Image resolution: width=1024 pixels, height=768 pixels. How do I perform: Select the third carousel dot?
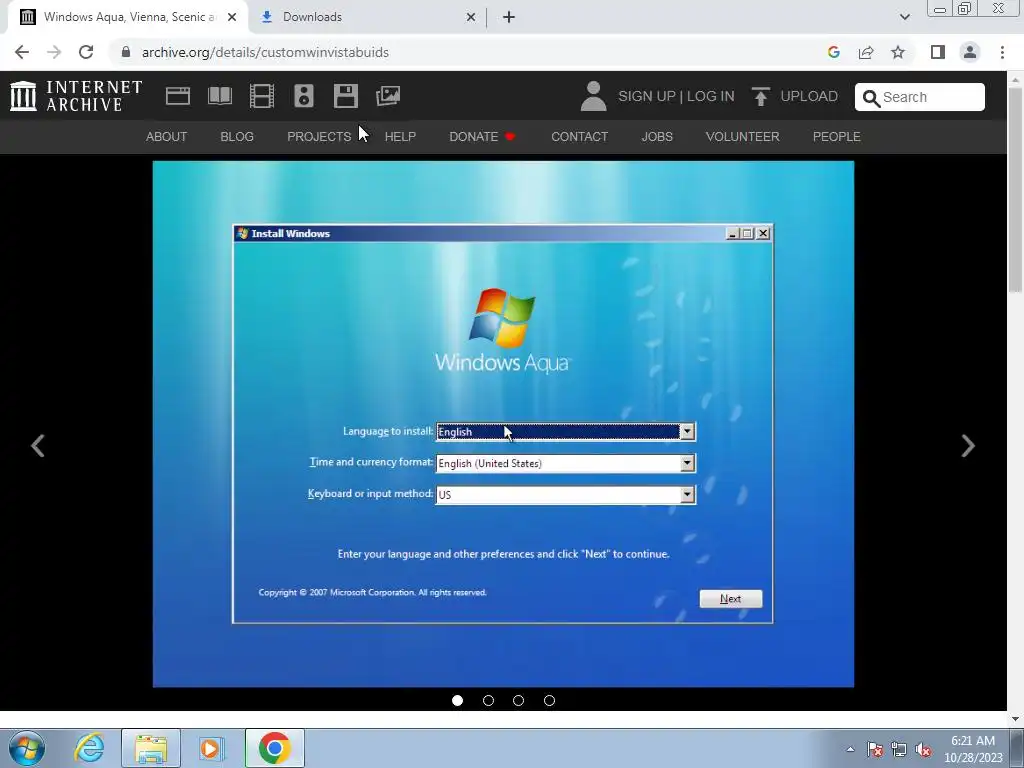[x=519, y=701]
